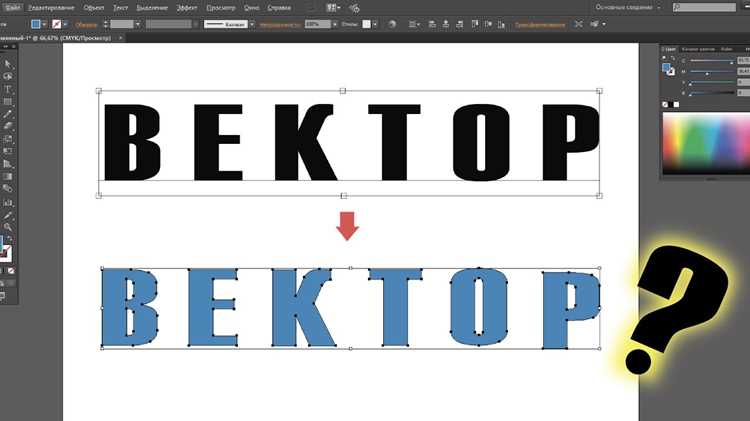Click horizontal align right icon
This screenshot has height=421, width=750.
(460, 24)
